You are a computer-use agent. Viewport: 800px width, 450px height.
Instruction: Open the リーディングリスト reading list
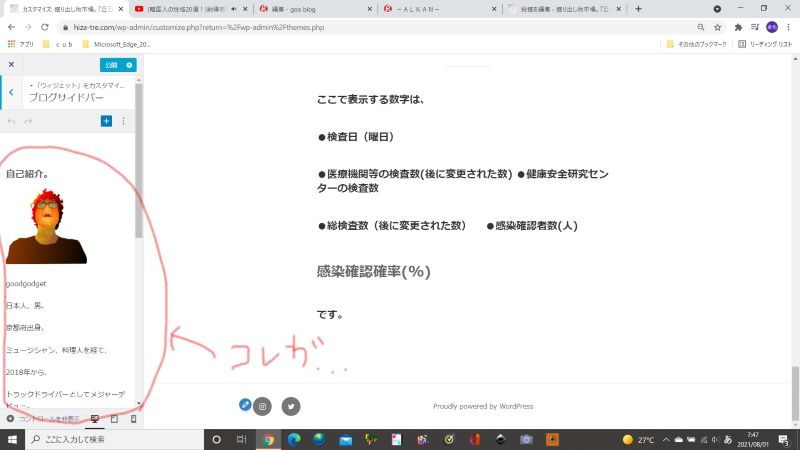pos(765,44)
